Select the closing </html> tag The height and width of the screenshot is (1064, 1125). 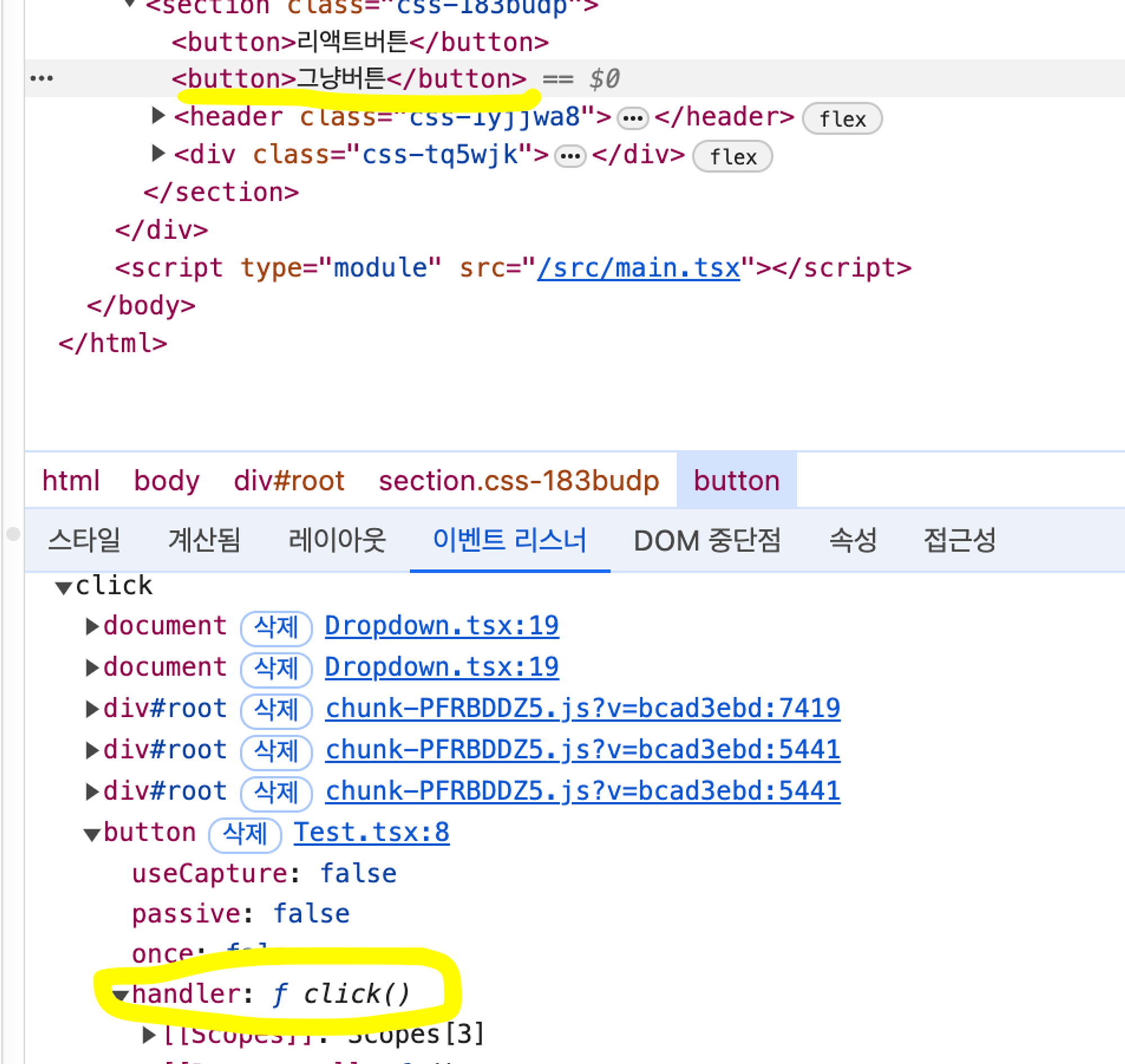point(112,343)
